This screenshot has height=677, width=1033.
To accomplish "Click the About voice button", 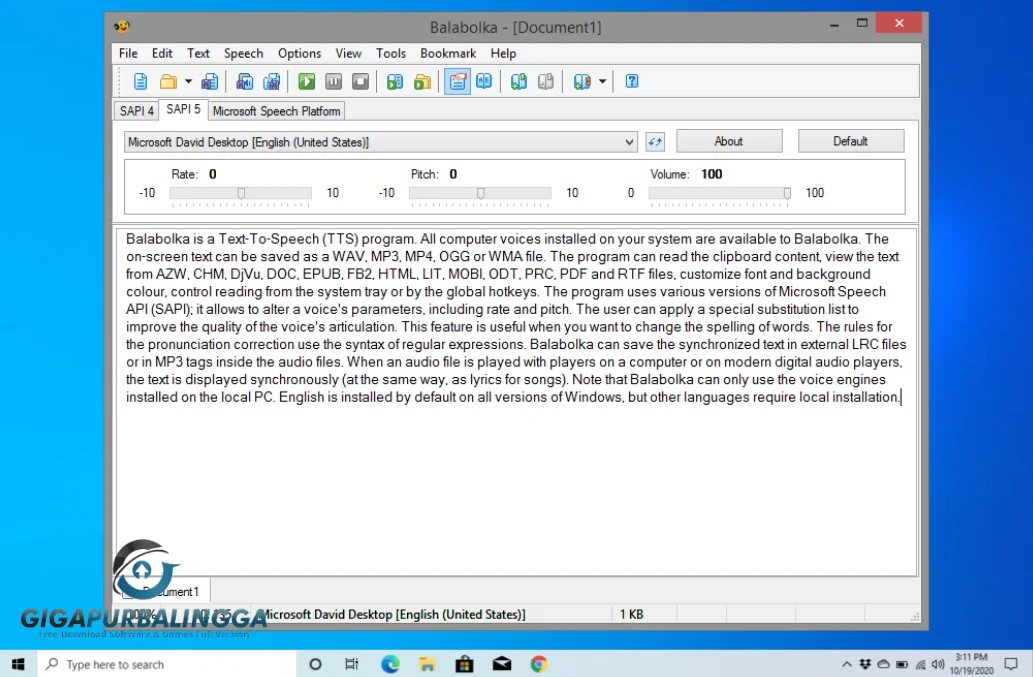I will [729, 141].
